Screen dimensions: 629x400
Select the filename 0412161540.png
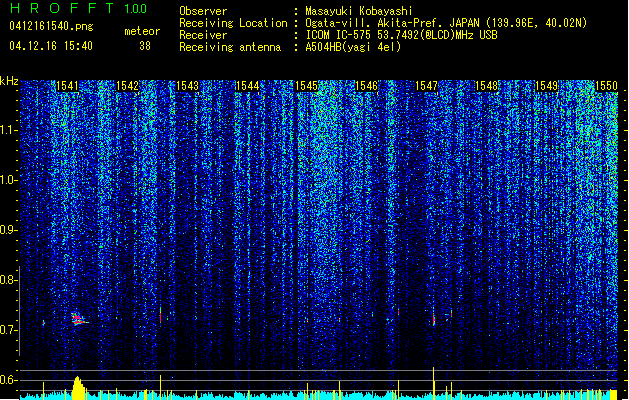[51, 26]
